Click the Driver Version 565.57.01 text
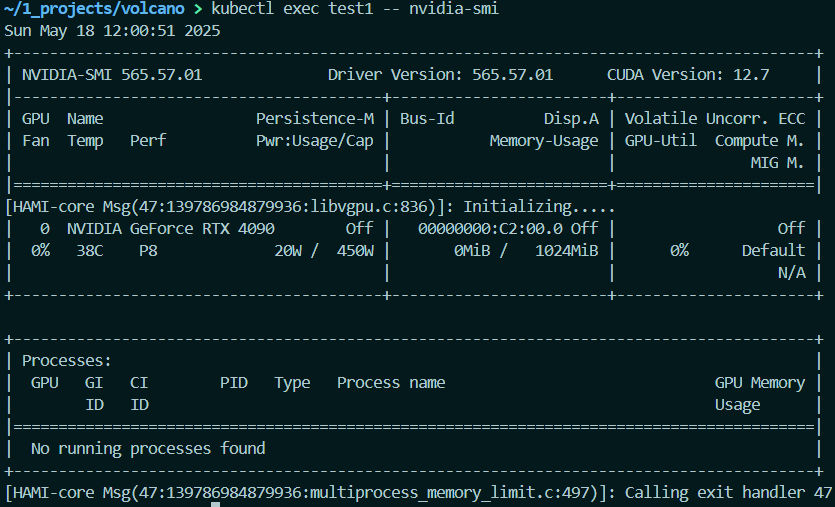The image size is (835, 507). [440, 74]
